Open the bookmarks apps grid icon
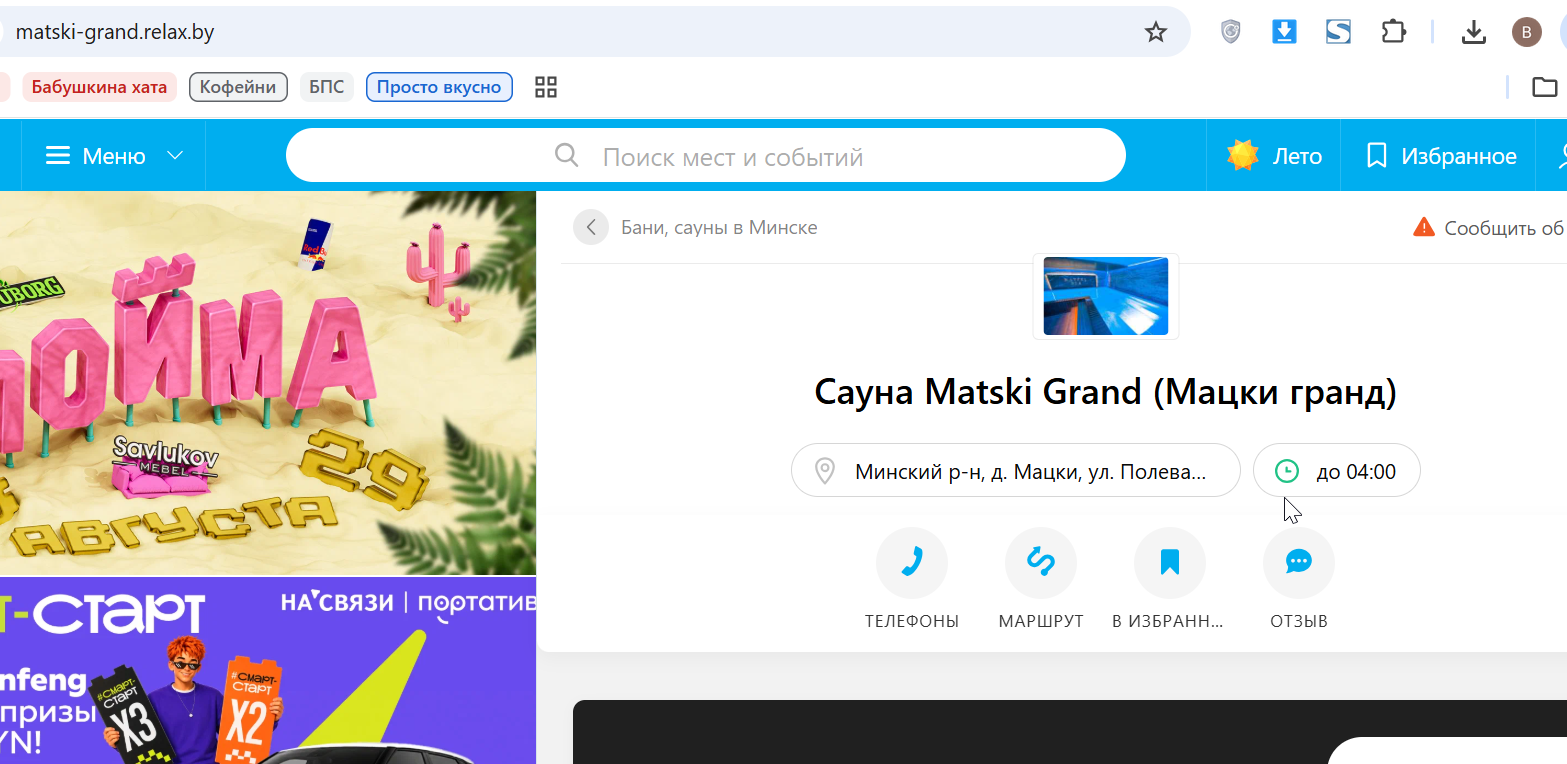This screenshot has height=764, width=1567. 546,87
